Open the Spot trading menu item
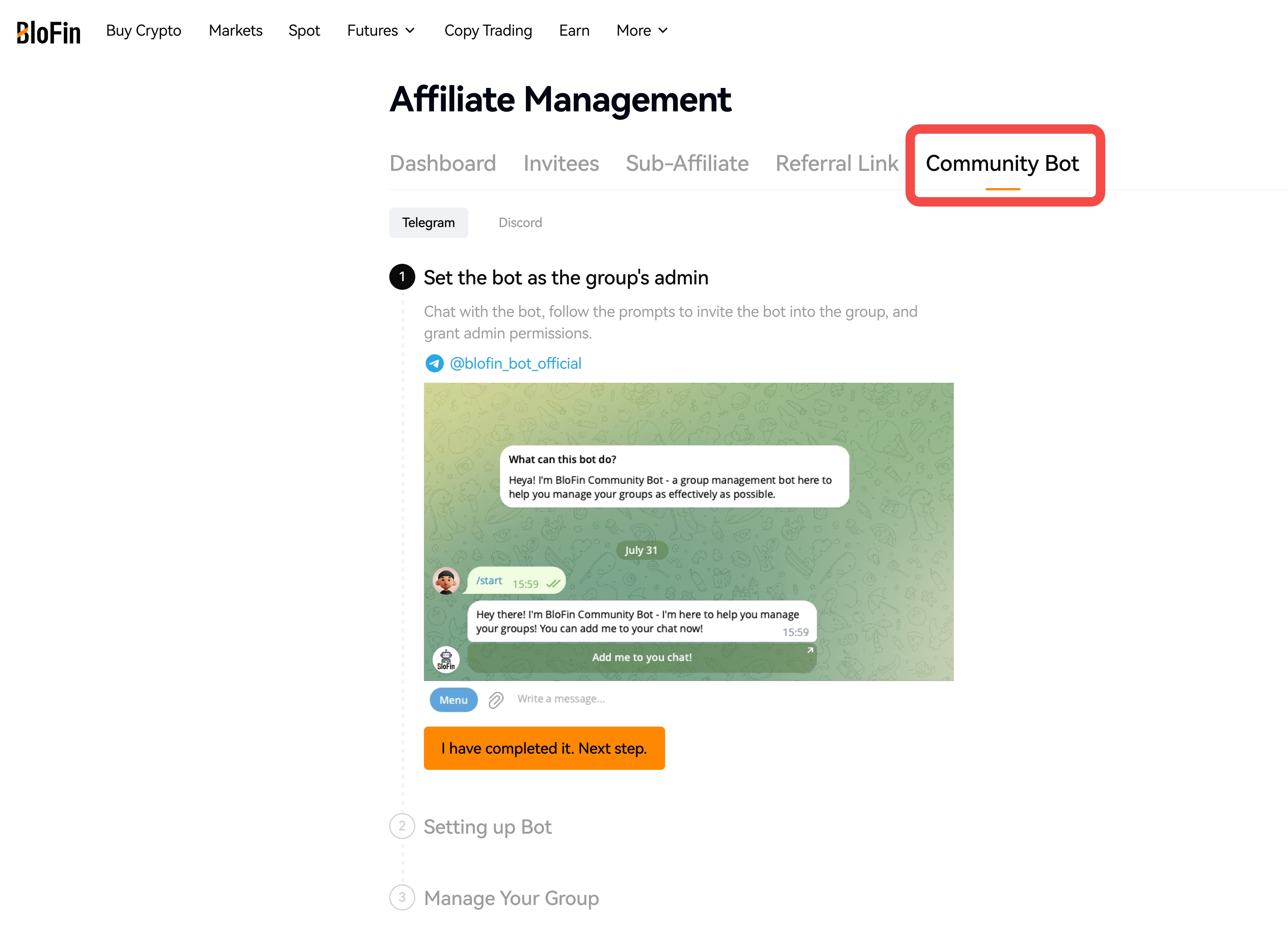Screen dimensions: 1288x936 pyautogui.click(x=304, y=31)
